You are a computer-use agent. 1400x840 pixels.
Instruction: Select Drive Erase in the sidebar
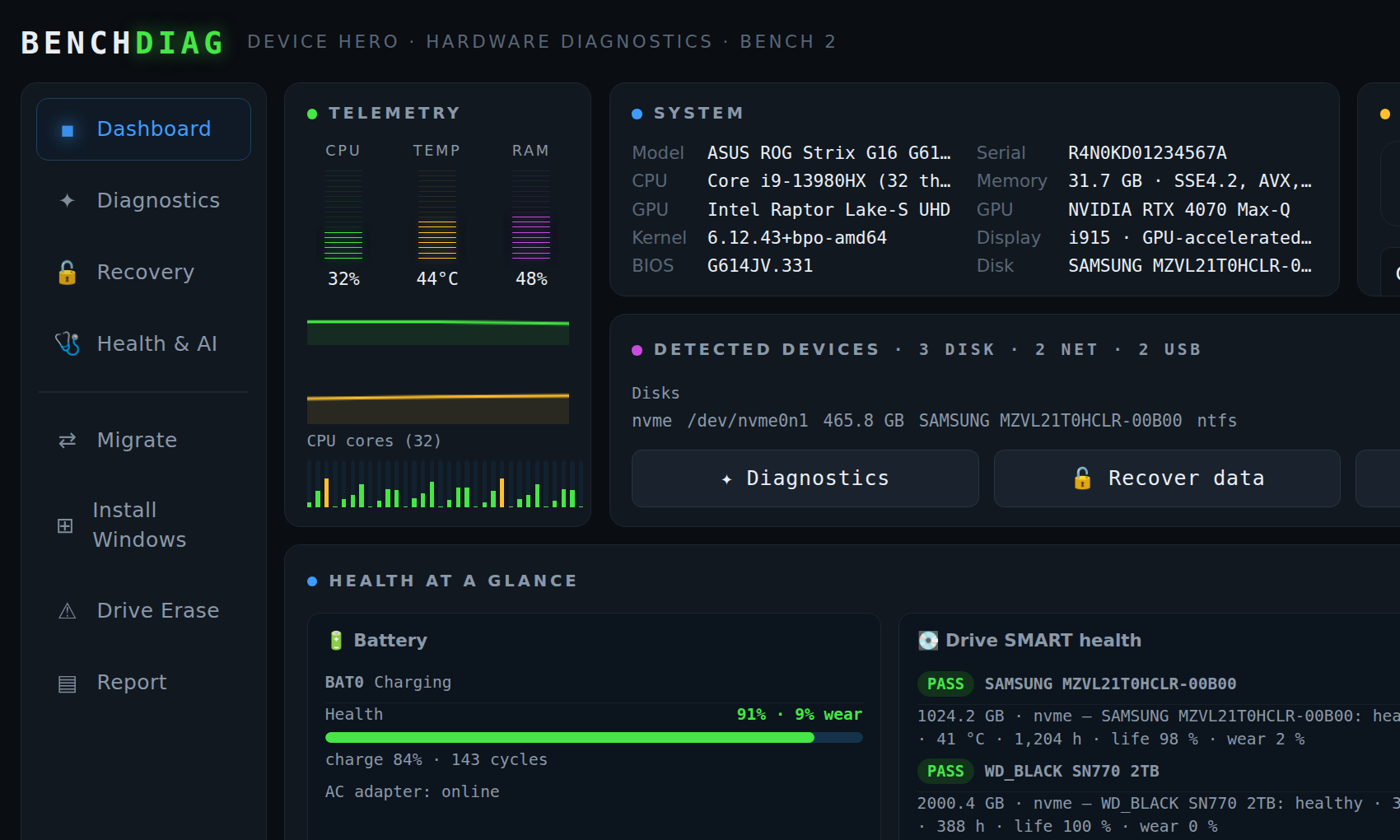coord(144,611)
